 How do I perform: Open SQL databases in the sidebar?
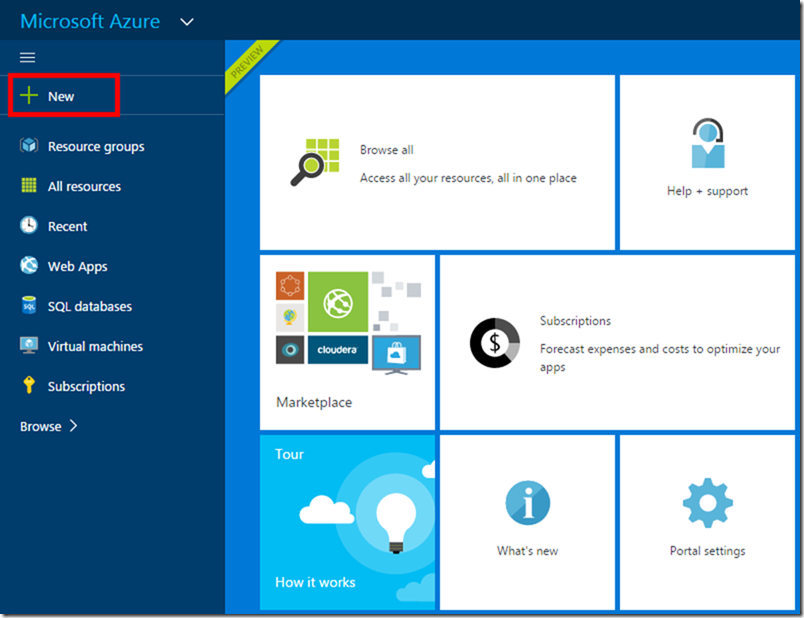pos(112,306)
